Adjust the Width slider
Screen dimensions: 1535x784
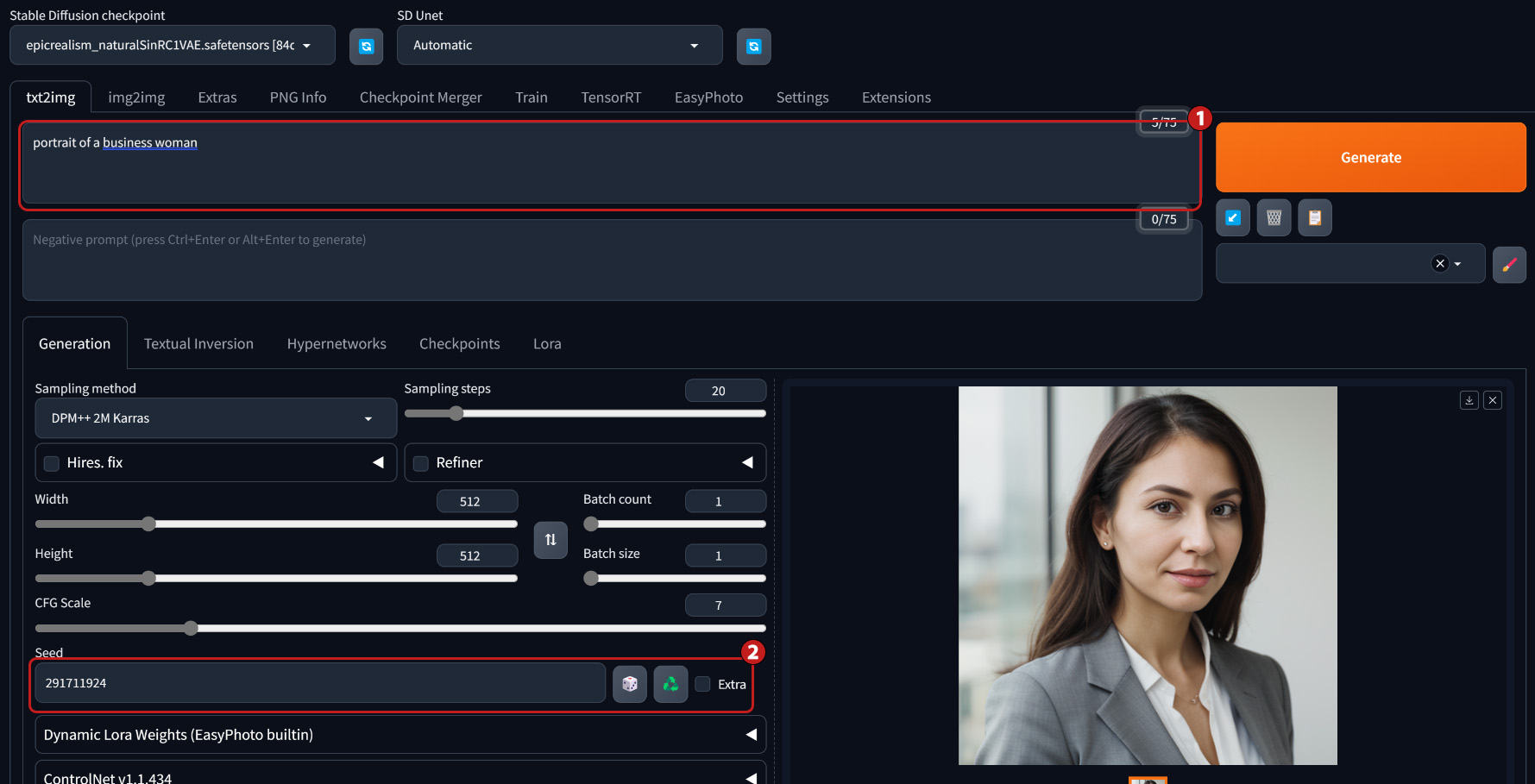(276, 524)
